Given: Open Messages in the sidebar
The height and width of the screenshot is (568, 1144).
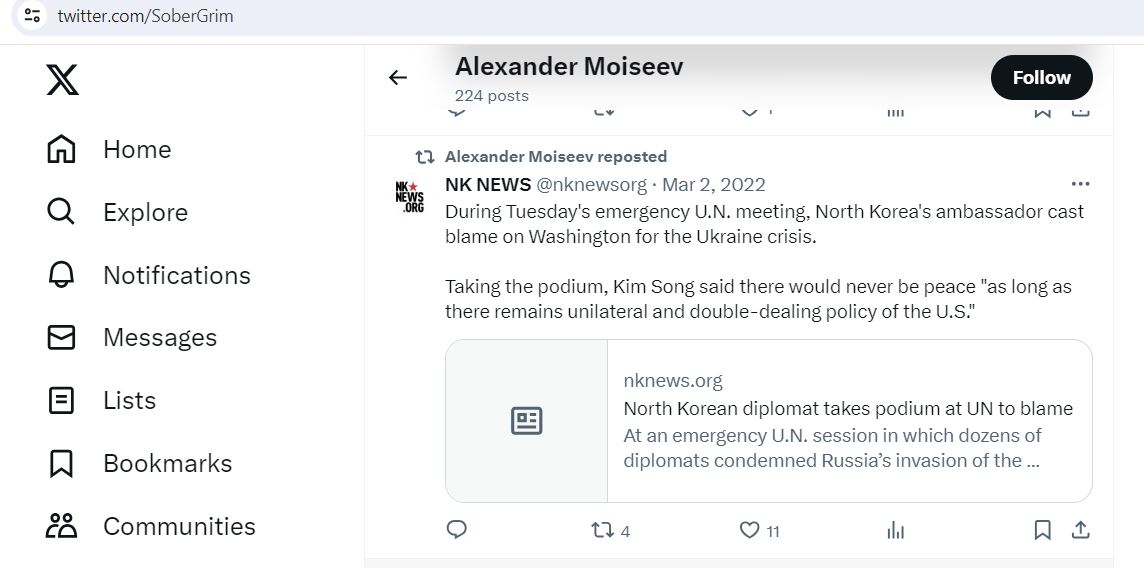Looking at the screenshot, I should click(x=132, y=338).
